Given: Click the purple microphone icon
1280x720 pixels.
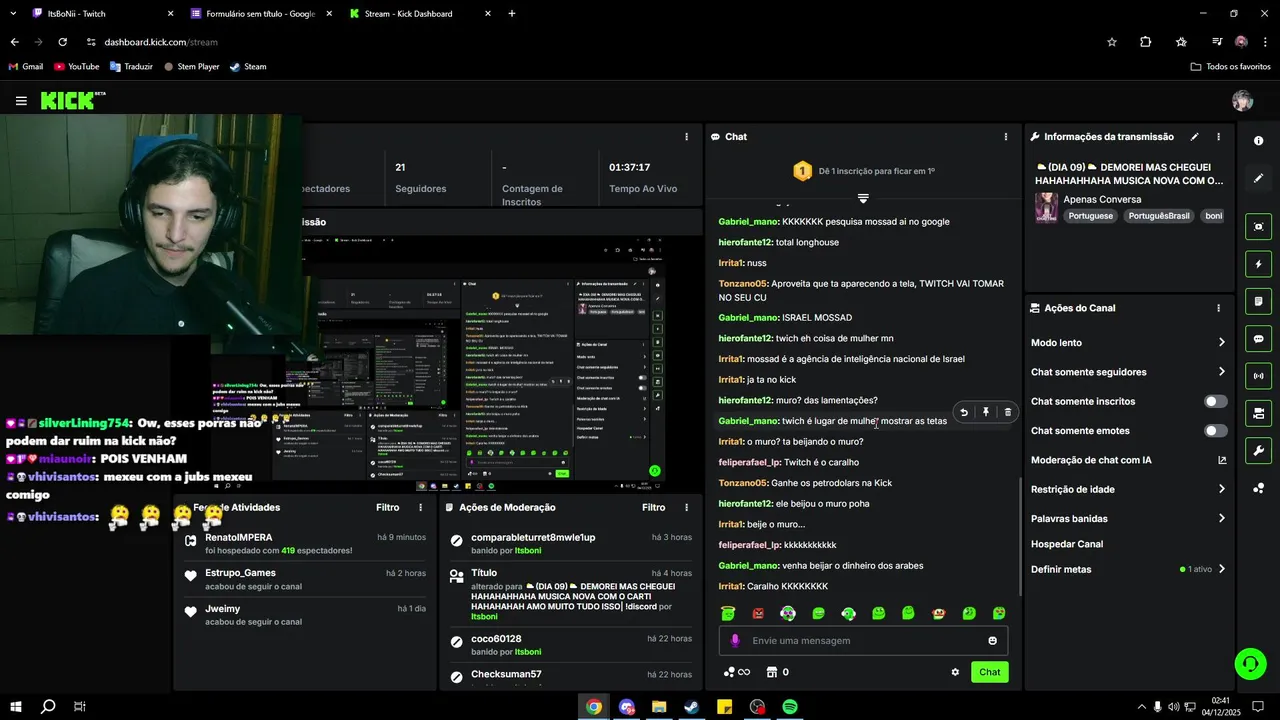Looking at the screenshot, I should pos(735,641).
